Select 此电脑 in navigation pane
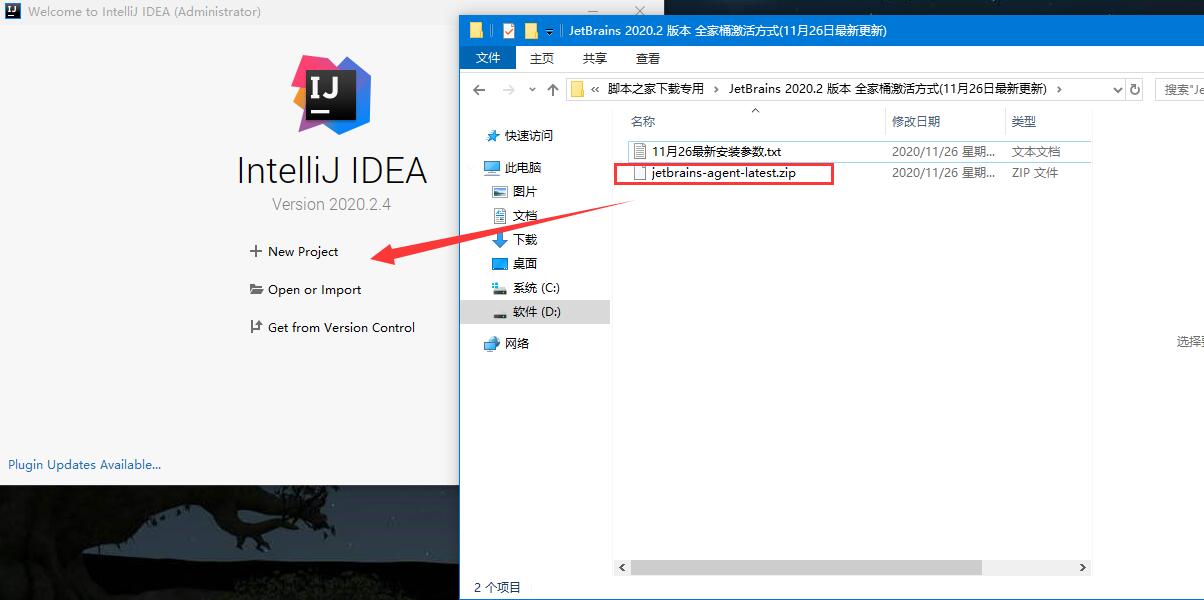Image resolution: width=1204 pixels, height=600 pixels. (523, 168)
